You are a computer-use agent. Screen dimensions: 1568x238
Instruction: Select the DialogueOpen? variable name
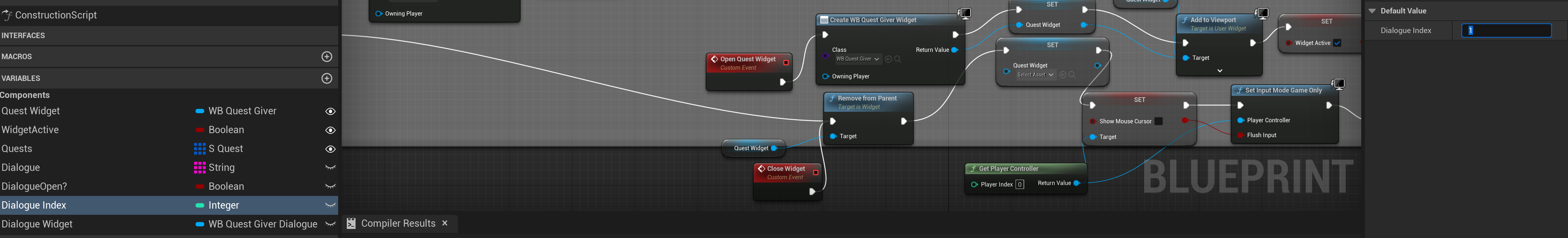click(34, 186)
